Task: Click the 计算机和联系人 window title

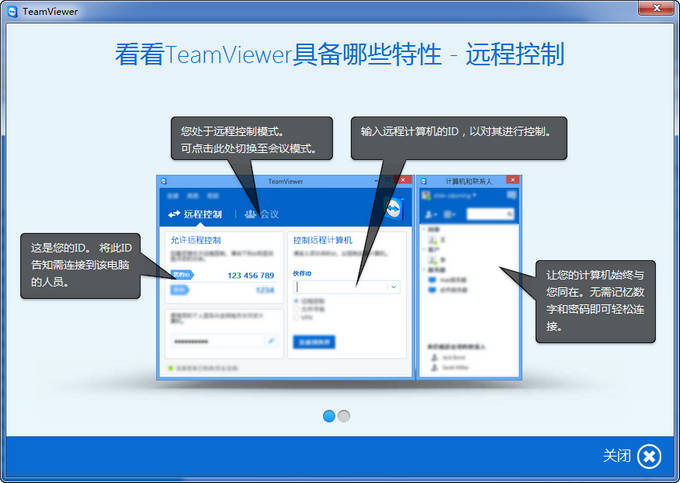Action: tap(469, 181)
